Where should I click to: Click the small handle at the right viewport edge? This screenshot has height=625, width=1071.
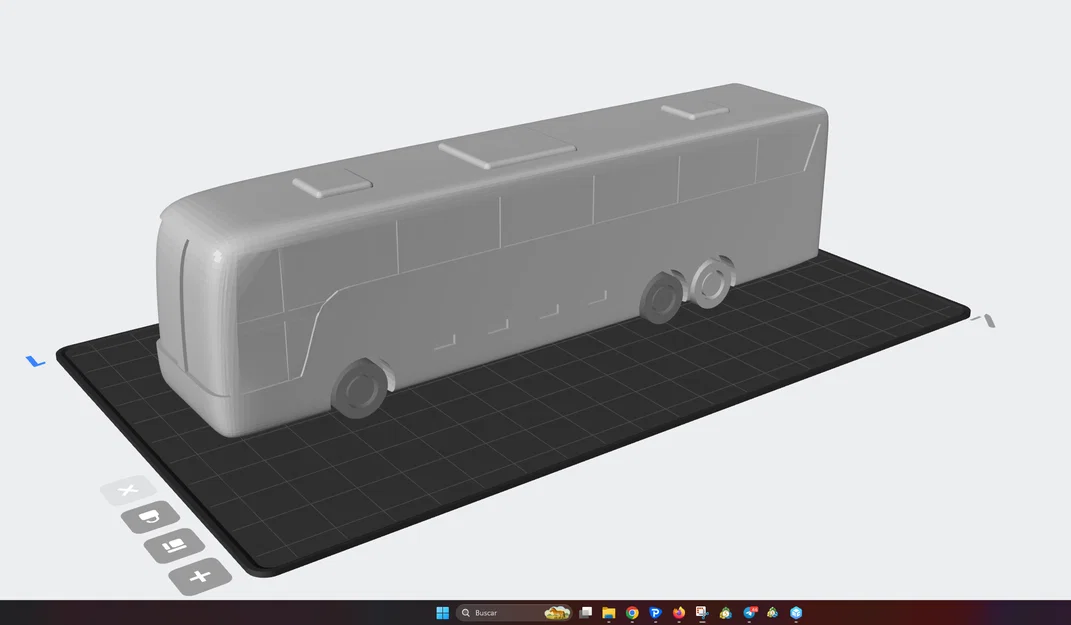[x=987, y=322]
